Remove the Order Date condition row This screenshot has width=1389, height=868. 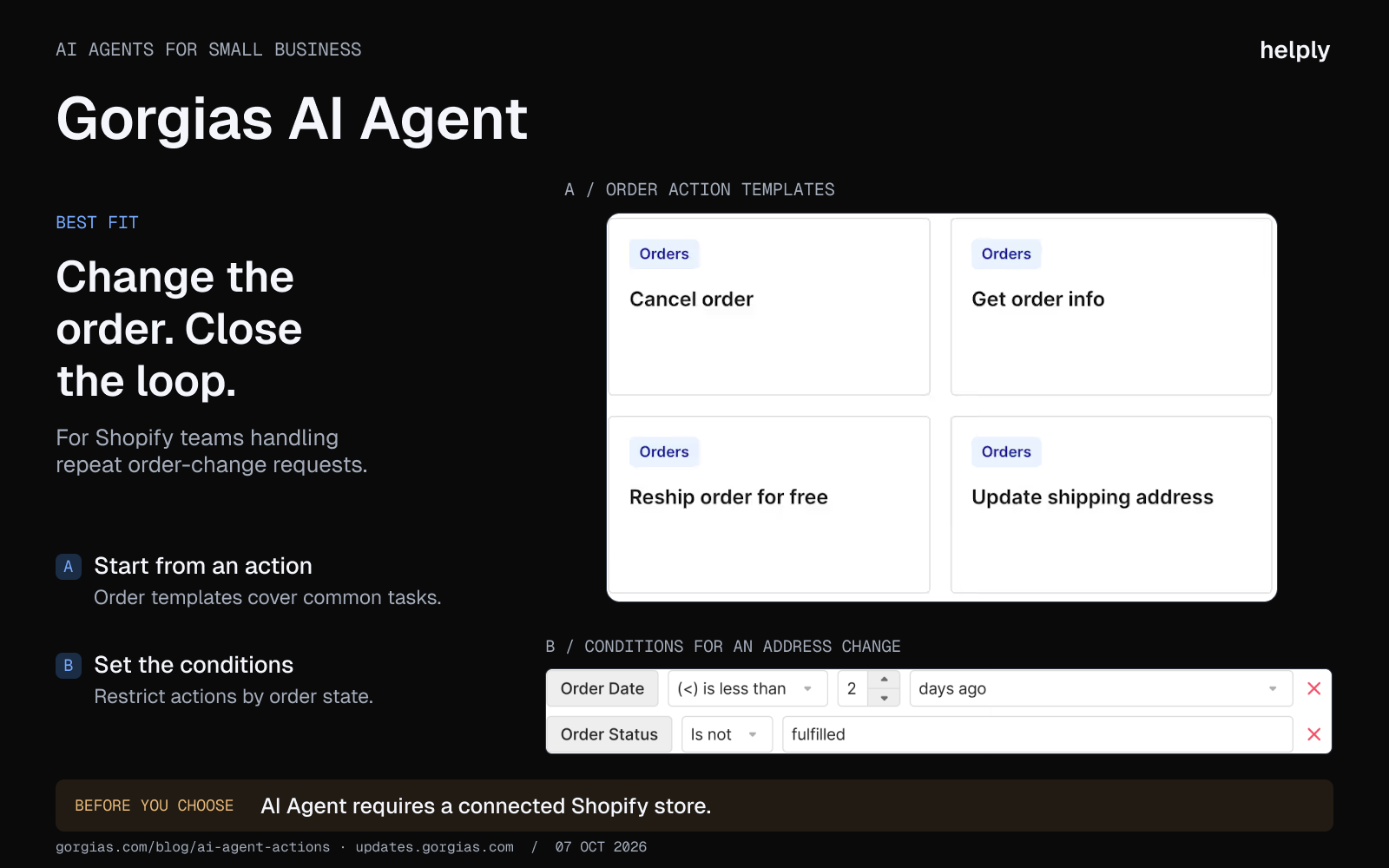coord(1313,688)
